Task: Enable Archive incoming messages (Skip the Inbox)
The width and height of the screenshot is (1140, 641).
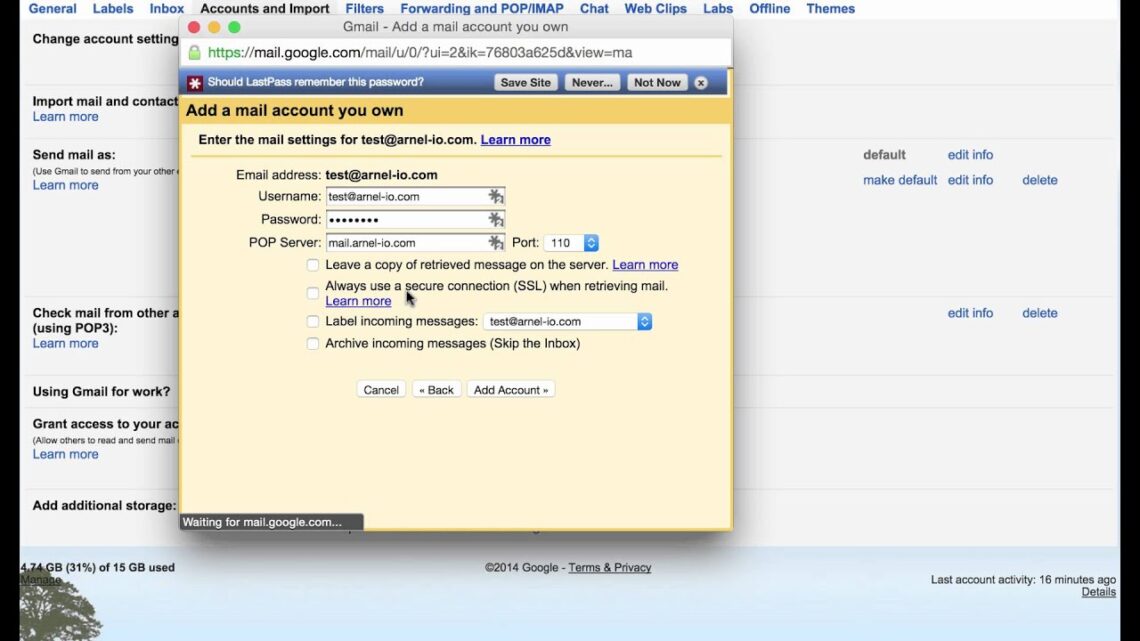Action: tap(313, 343)
